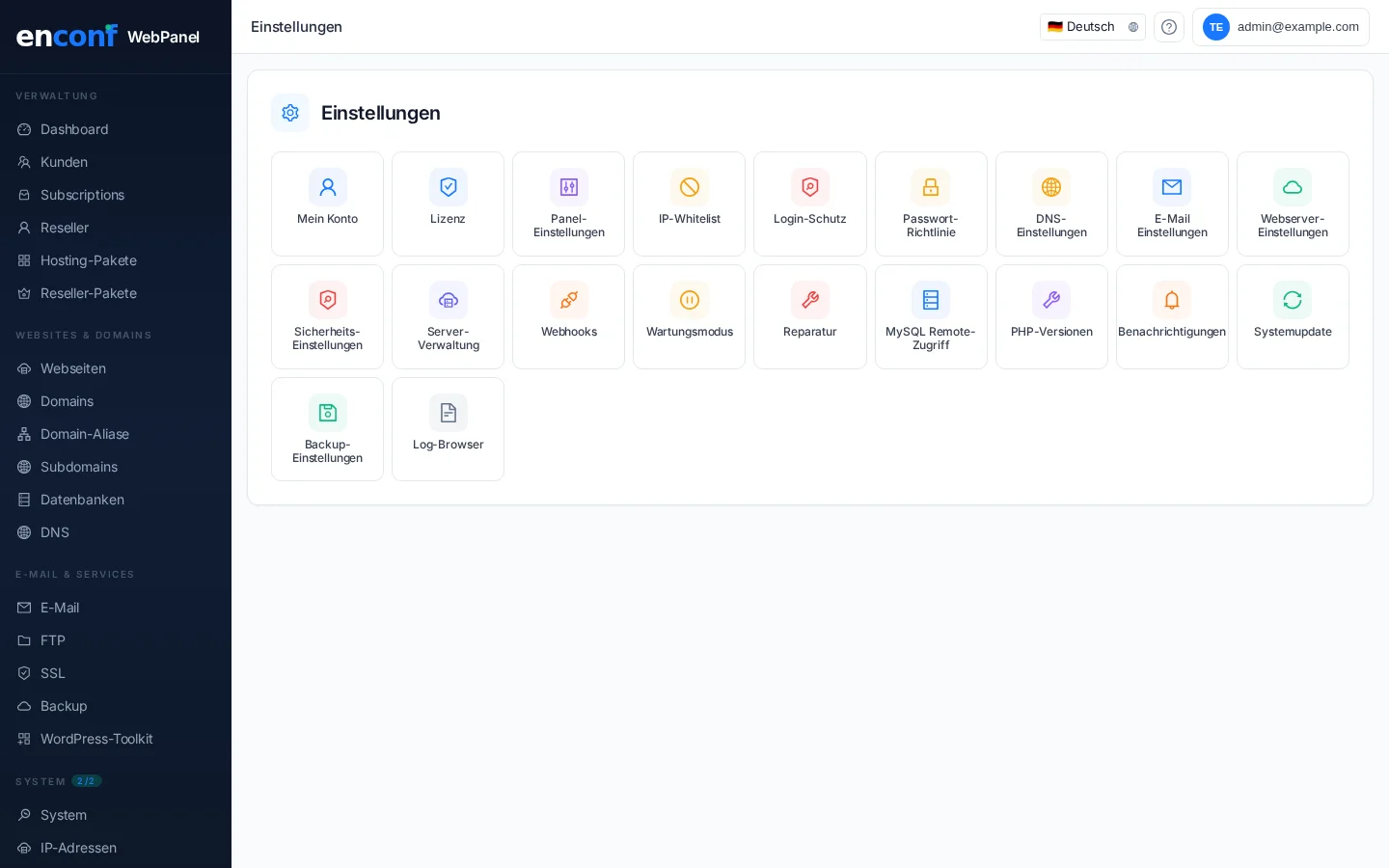Click the help question mark icon

point(1169,27)
